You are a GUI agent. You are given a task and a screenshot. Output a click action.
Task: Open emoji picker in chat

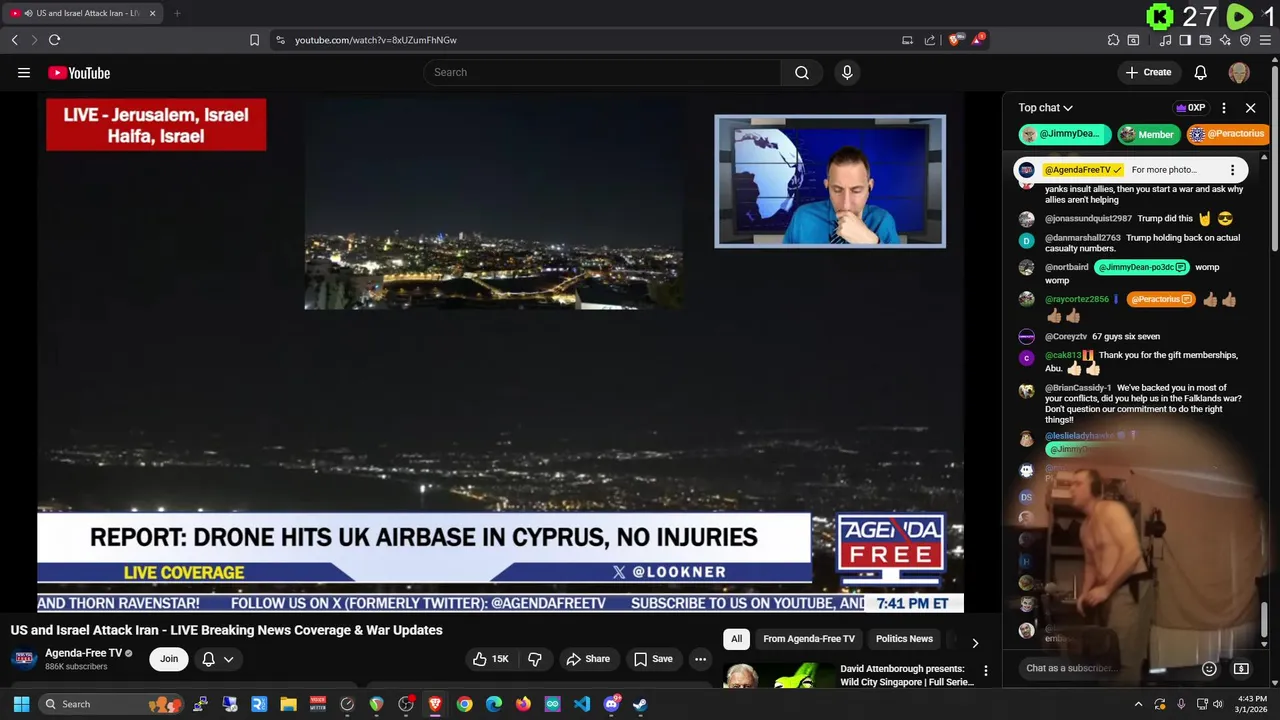(1209, 668)
